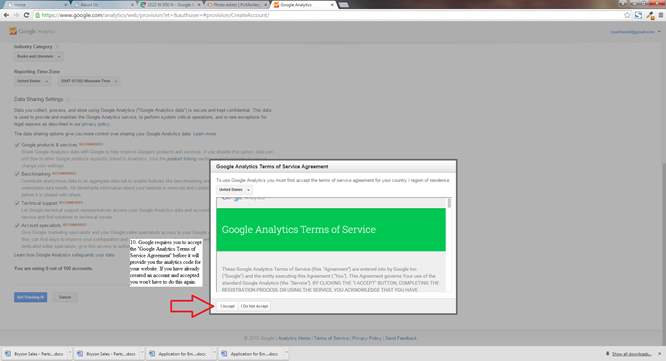Open the product linking link
666x361 pixels.
pos(181,159)
